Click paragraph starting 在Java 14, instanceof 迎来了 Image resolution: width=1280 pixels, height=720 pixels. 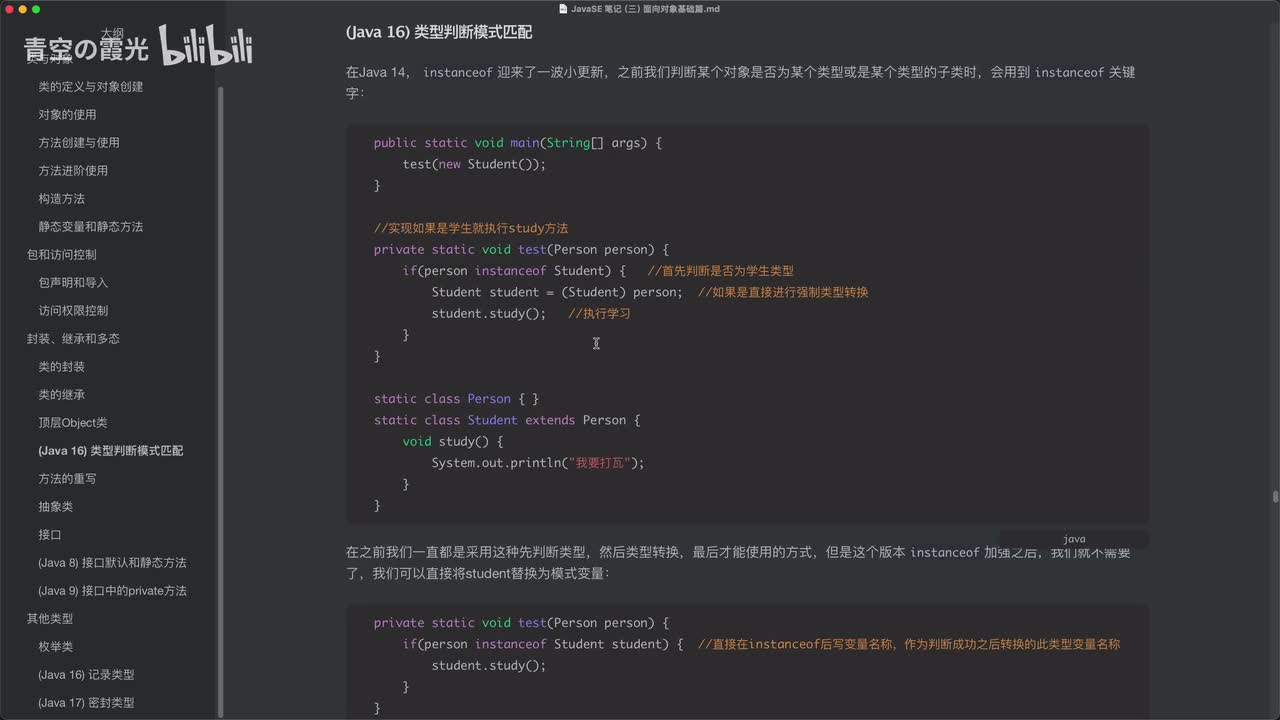tap(740, 82)
